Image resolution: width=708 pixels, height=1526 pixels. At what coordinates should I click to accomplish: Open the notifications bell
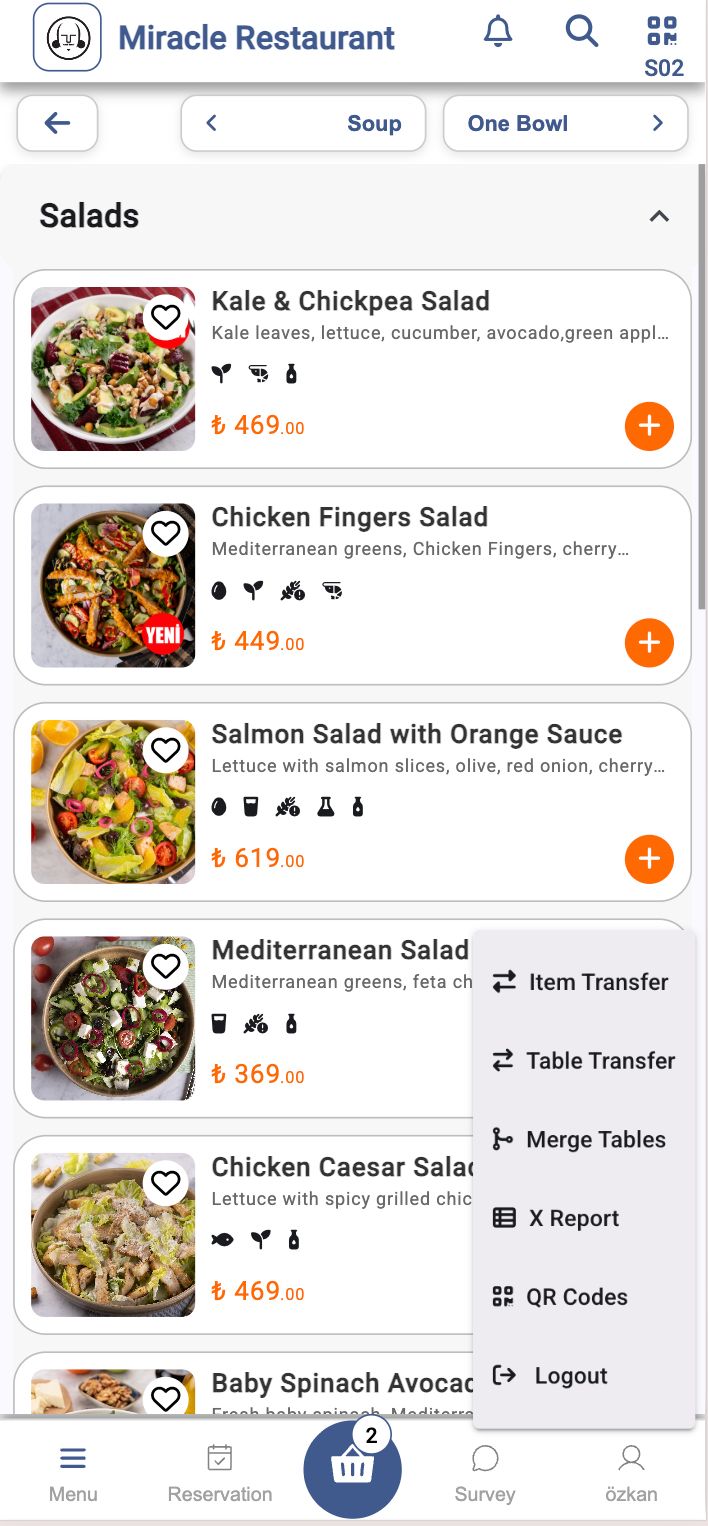[x=498, y=32]
